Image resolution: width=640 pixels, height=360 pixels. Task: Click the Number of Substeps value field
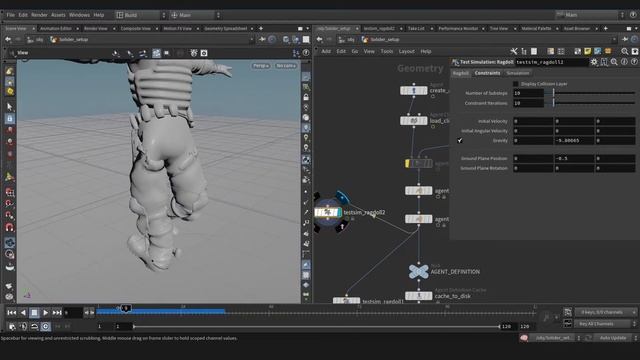point(528,93)
